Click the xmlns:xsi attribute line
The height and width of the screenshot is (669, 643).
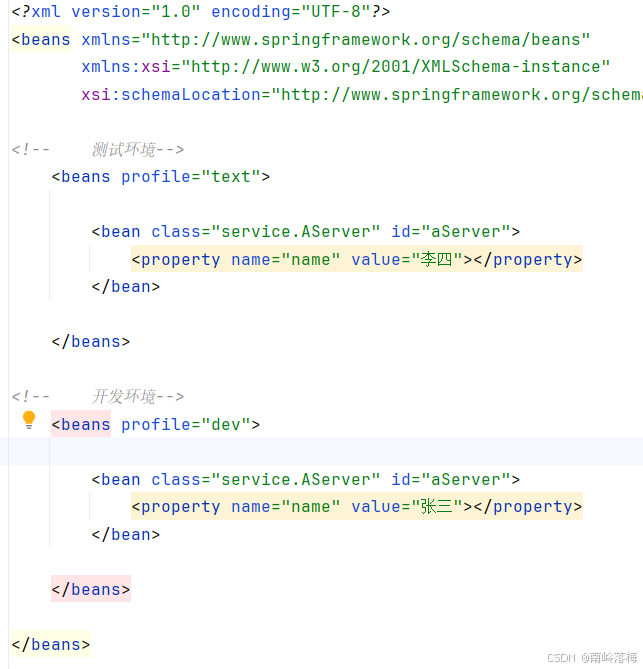click(346, 67)
